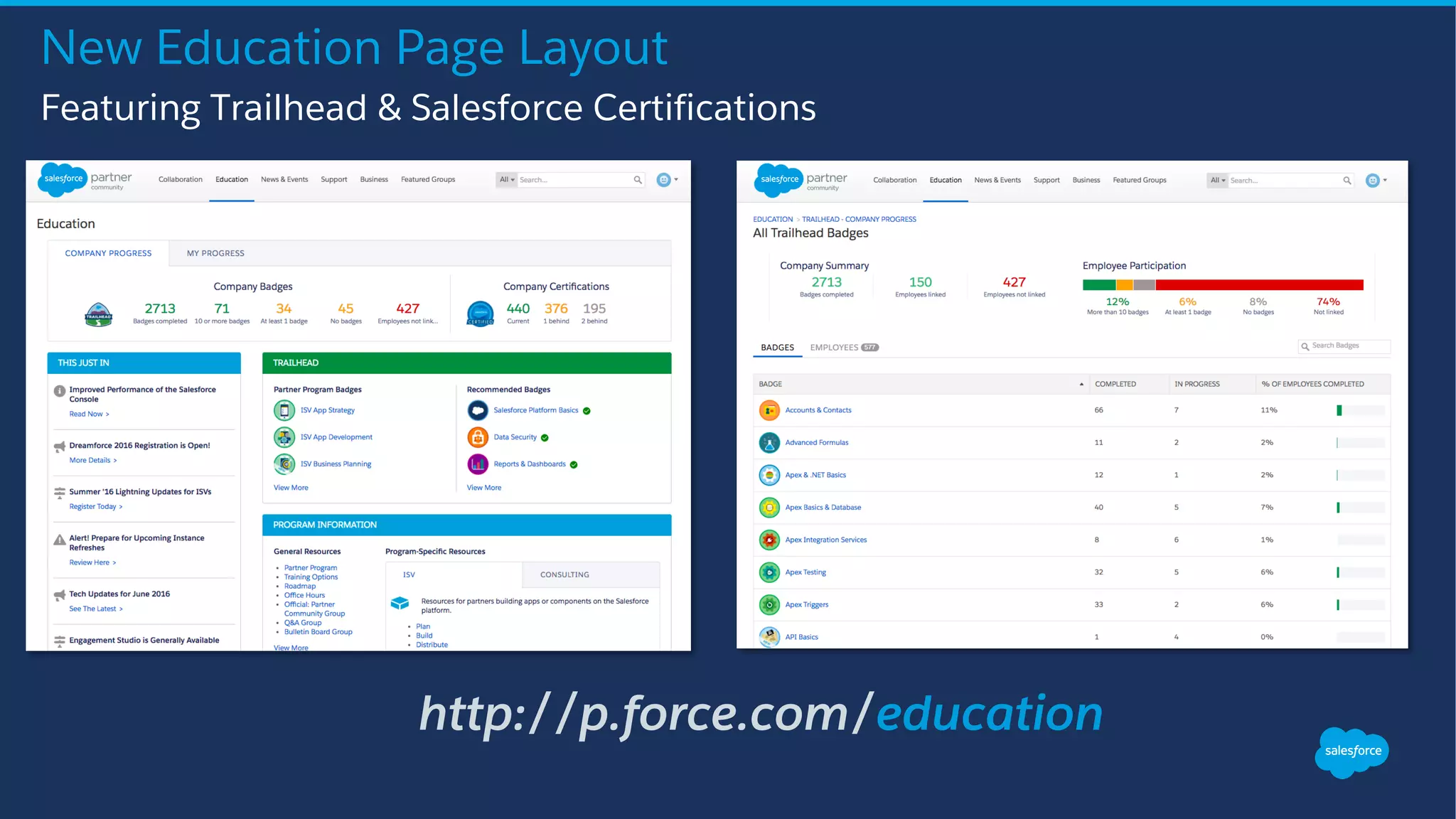Open user avatar menu in right window

click(1376, 181)
